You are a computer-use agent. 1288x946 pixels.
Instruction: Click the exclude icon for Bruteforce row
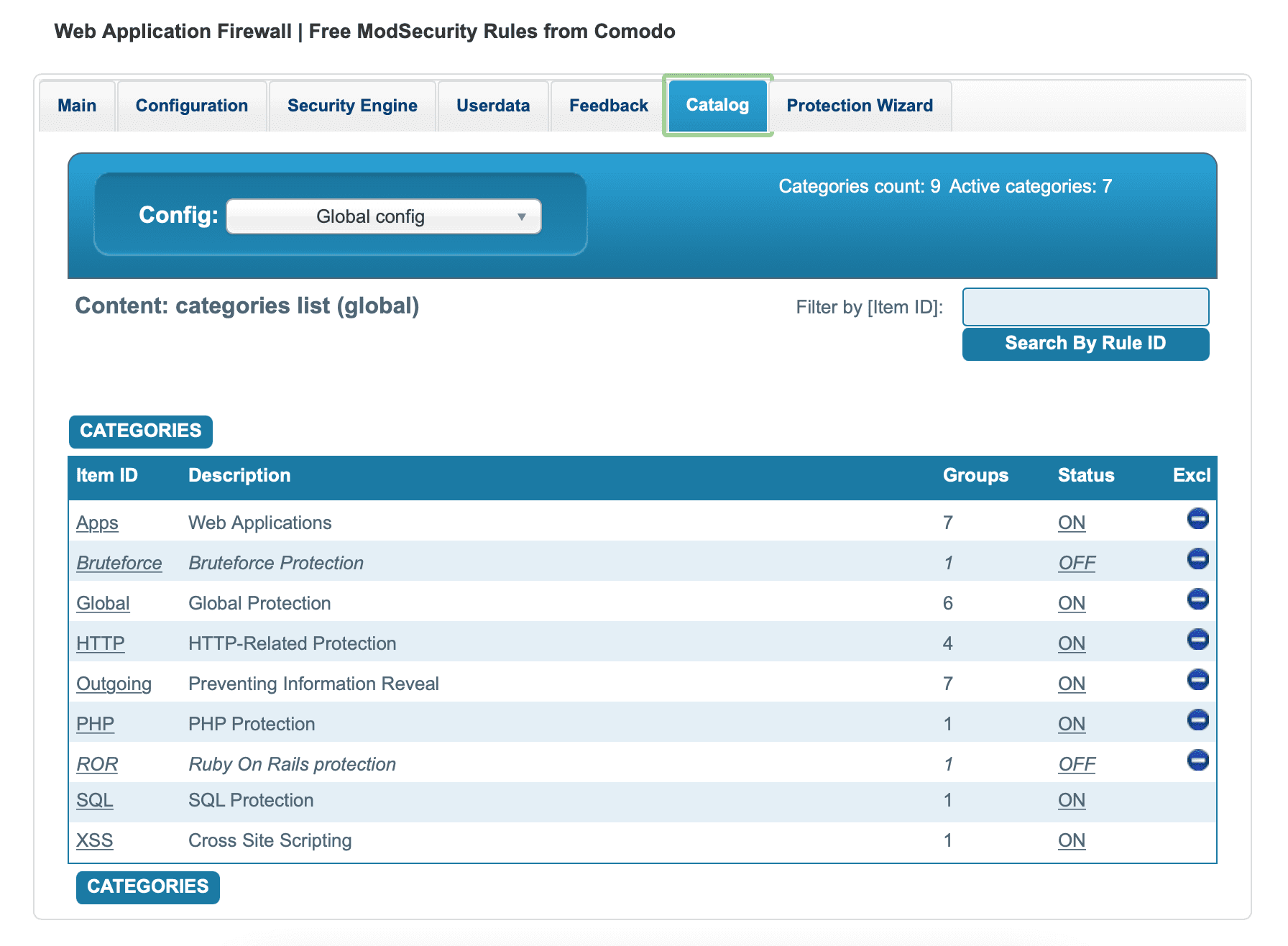[1197, 559]
